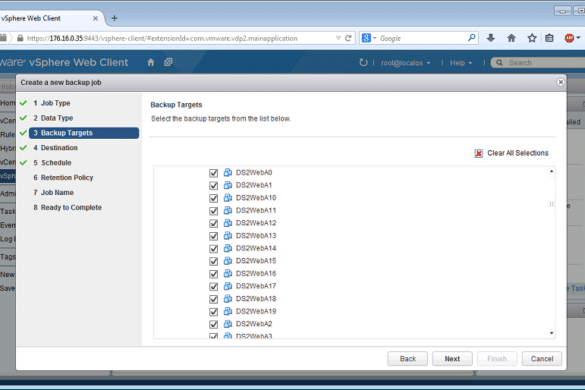
Task: Go to step 8 Ready to Complete
Action: tap(67, 208)
